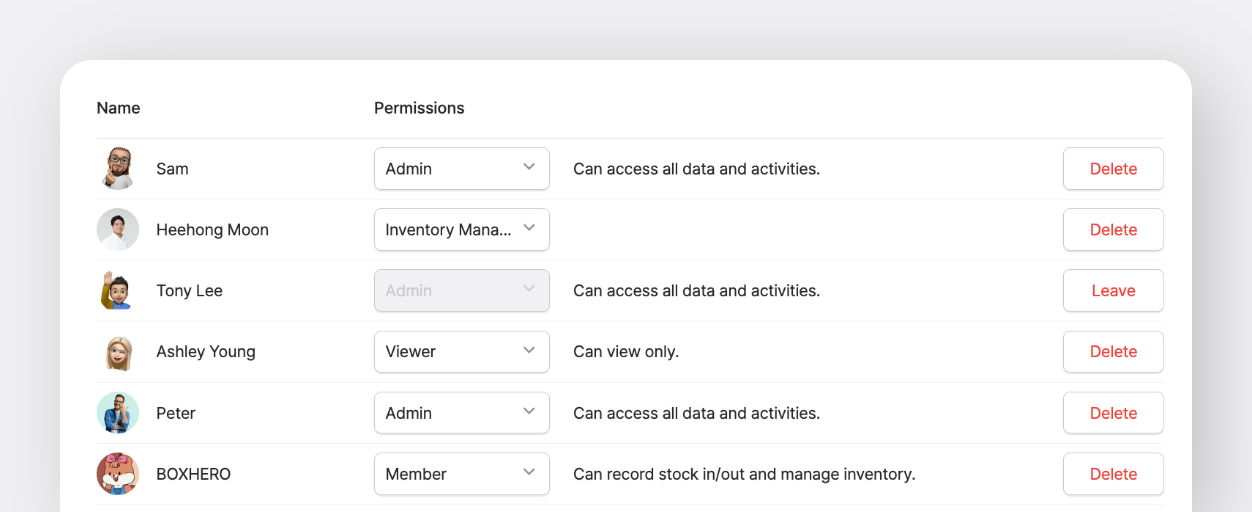Click Ashley Young's avatar
The image size is (1252, 512).
pos(118,352)
